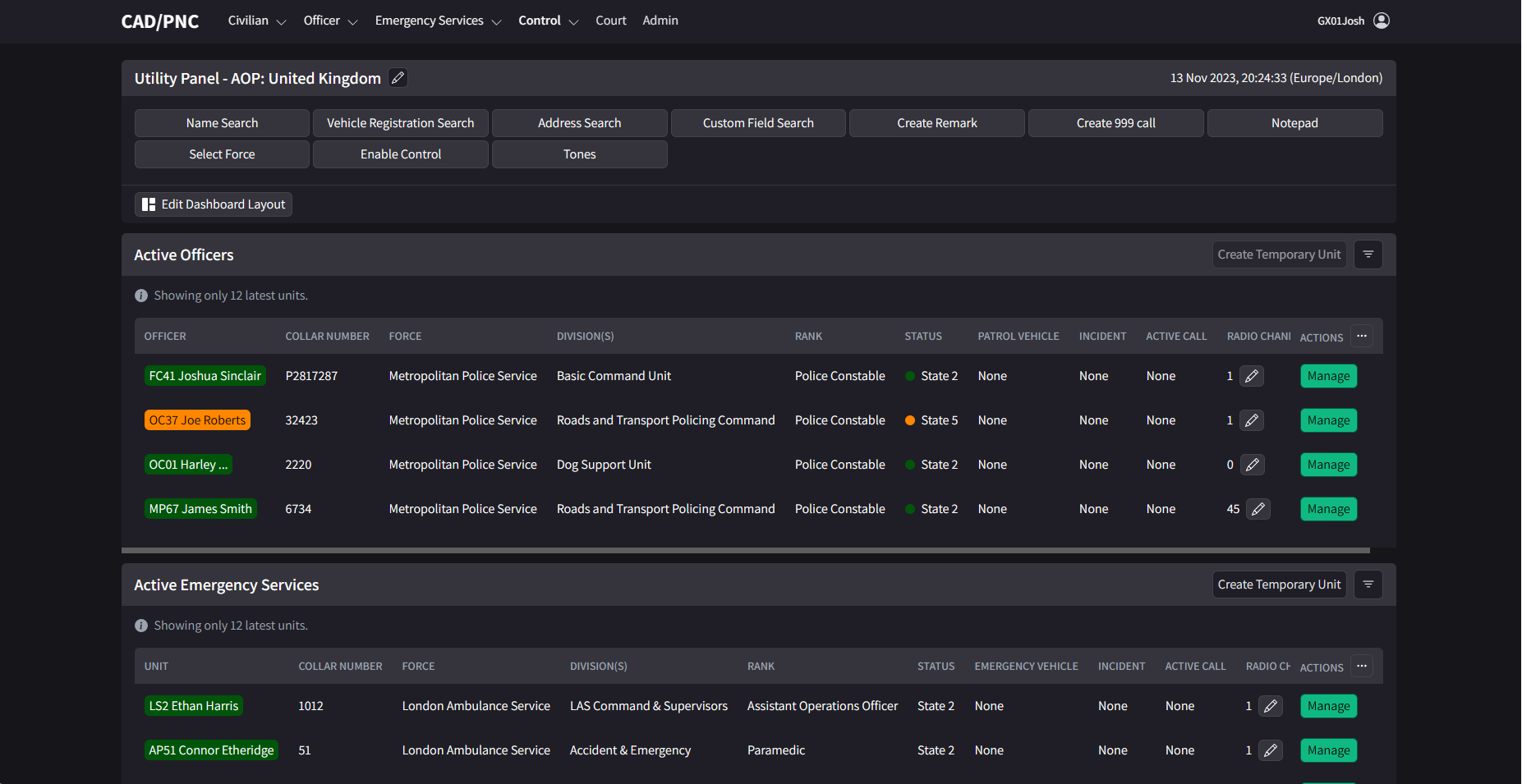Image resolution: width=1522 pixels, height=784 pixels.
Task: Click the pencil icon to edit AOP
Action: (x=398, y=78)
